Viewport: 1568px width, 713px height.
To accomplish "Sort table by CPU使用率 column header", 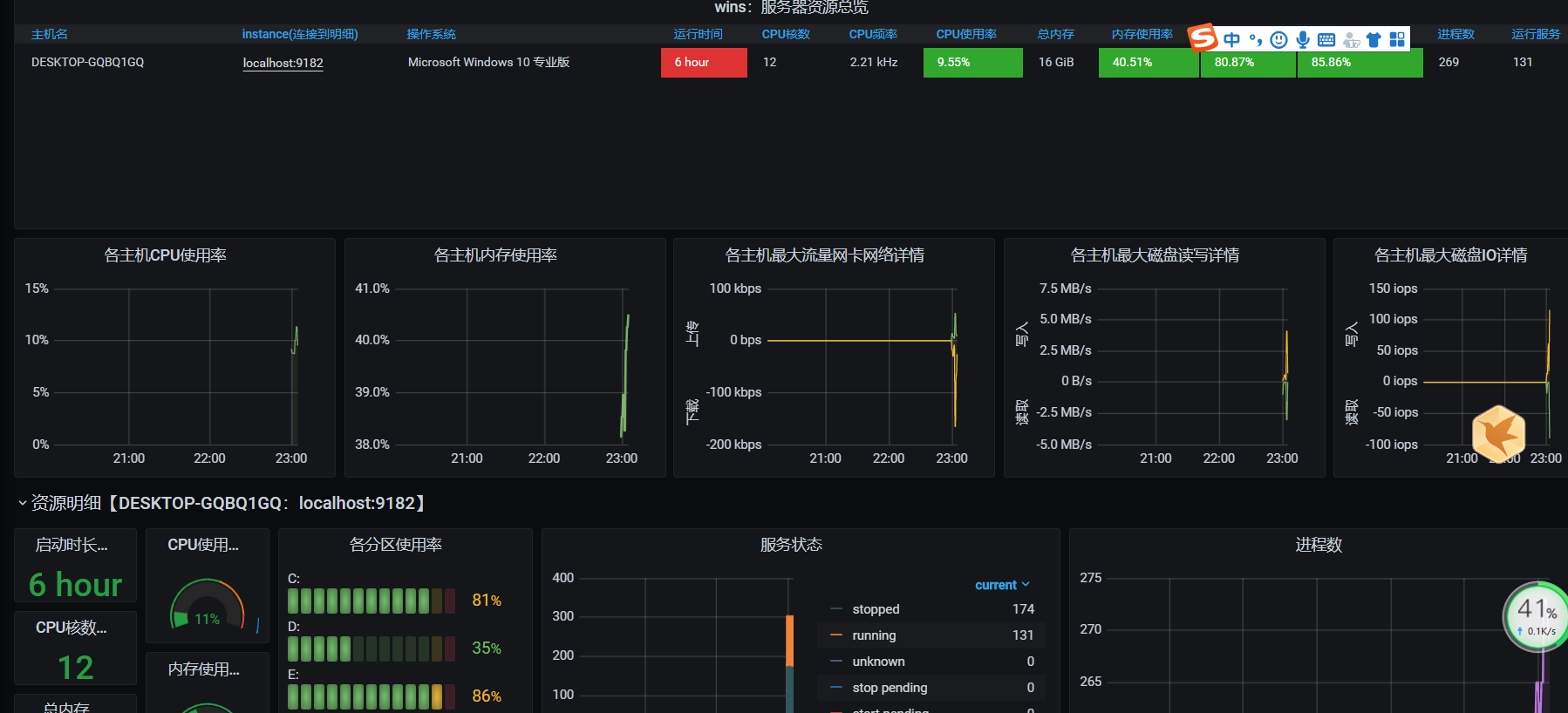I will (966, 34).
